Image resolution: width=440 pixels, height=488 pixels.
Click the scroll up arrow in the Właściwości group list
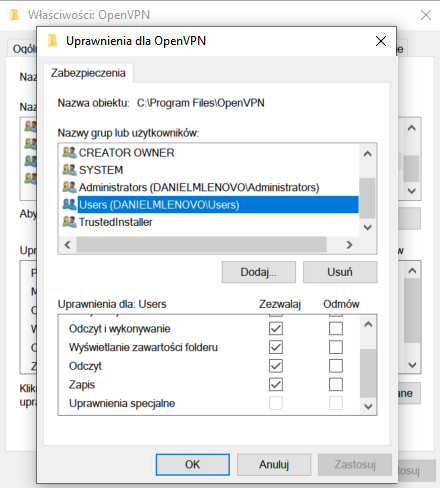pos(412,128)
